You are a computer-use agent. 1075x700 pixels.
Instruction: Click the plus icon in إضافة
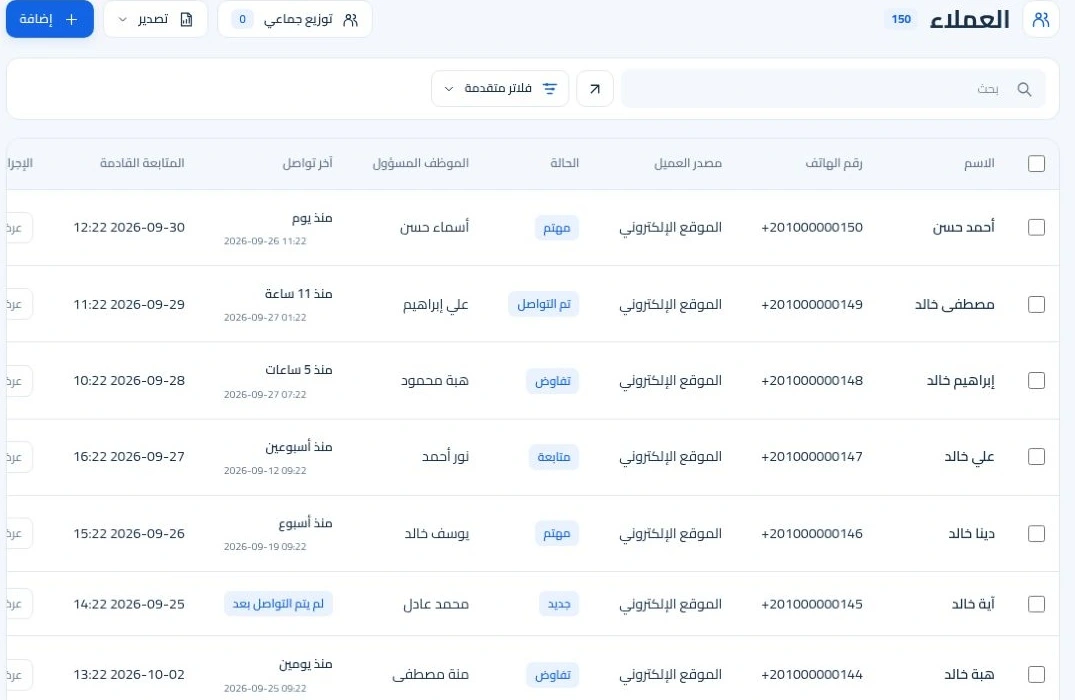pyautogui.click(x=71, y=20)
